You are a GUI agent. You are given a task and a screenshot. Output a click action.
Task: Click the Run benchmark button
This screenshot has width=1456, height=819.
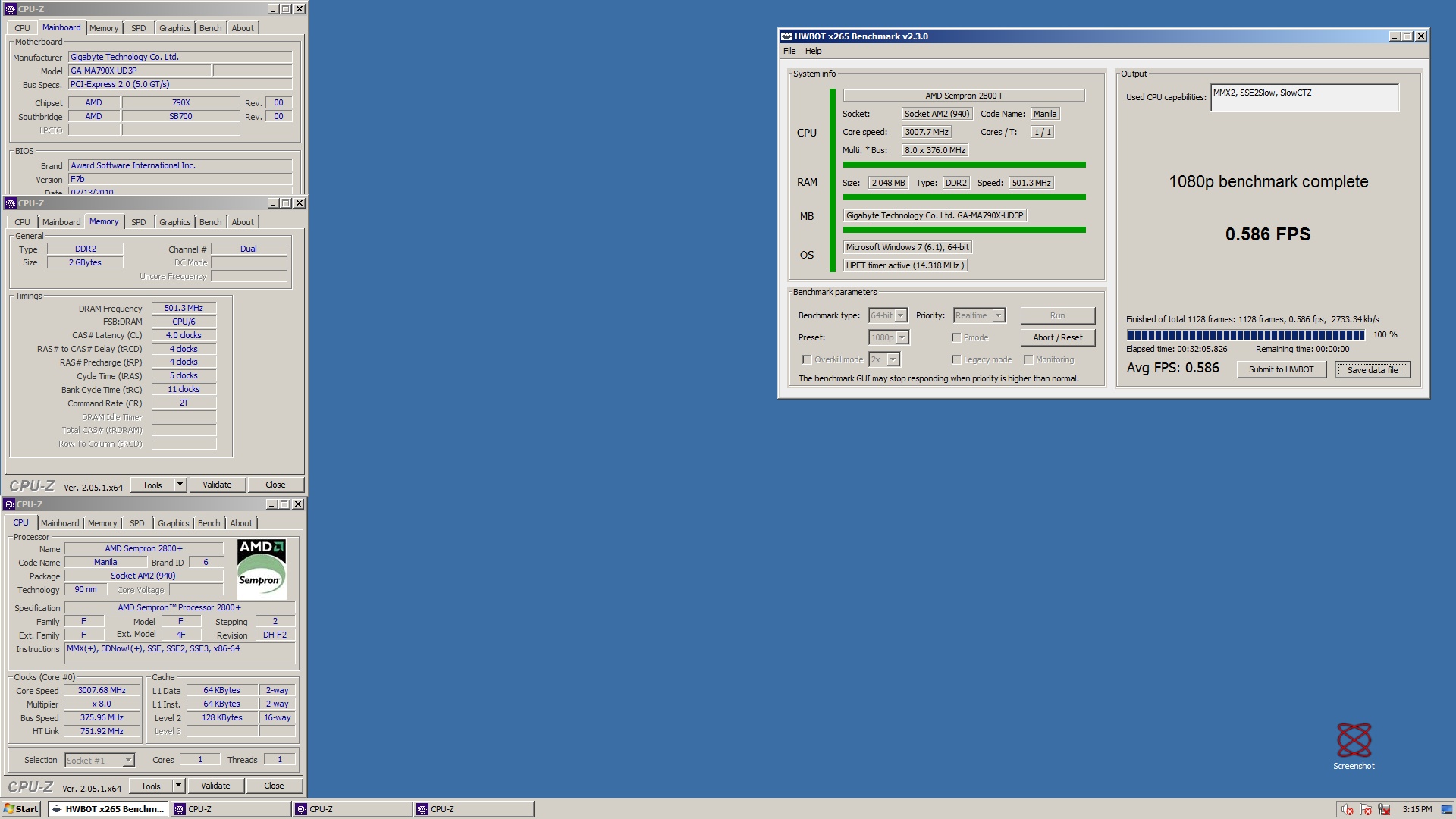click(x=1057, y=315)
